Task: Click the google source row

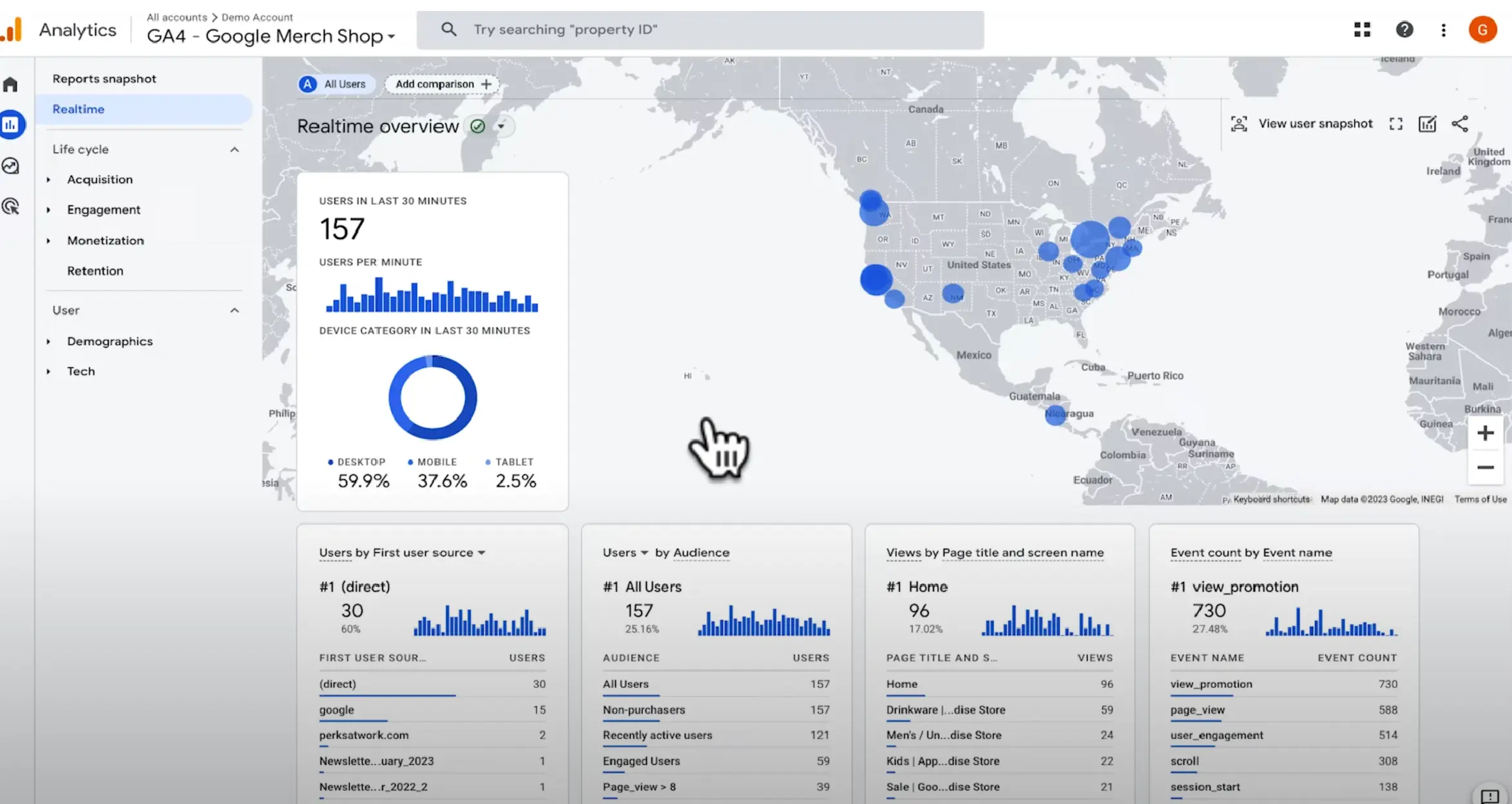Action: coord(432,710)
